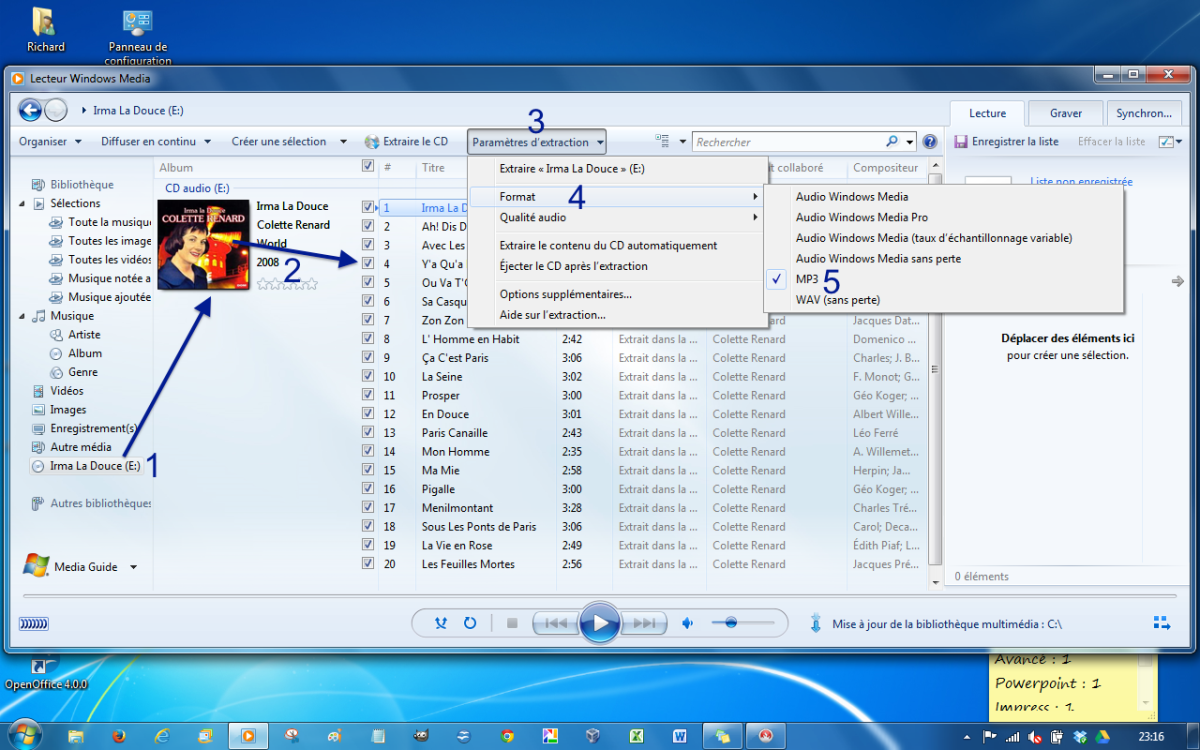1200x750 pixels.
Task: Open the Liste non enregistrée link
Action: (x=1081, y=182)
